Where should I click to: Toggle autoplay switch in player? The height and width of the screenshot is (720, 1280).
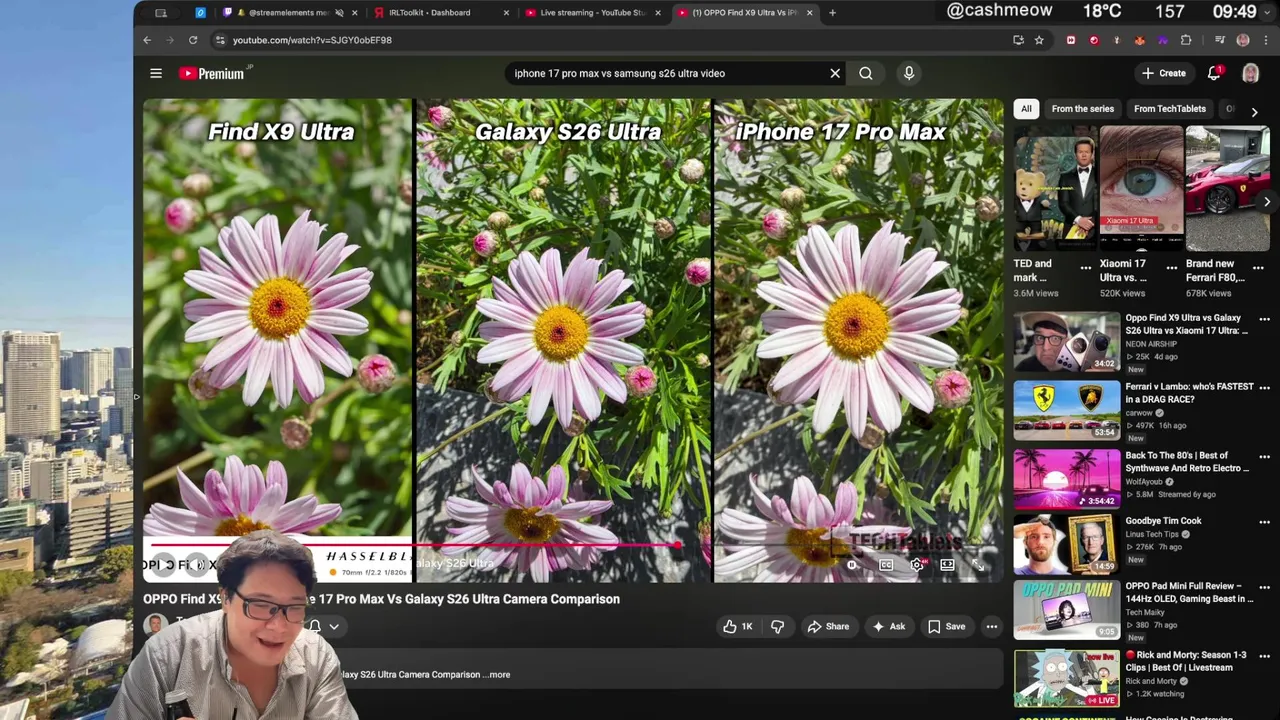pyautogui.click(x=853, y=565)
